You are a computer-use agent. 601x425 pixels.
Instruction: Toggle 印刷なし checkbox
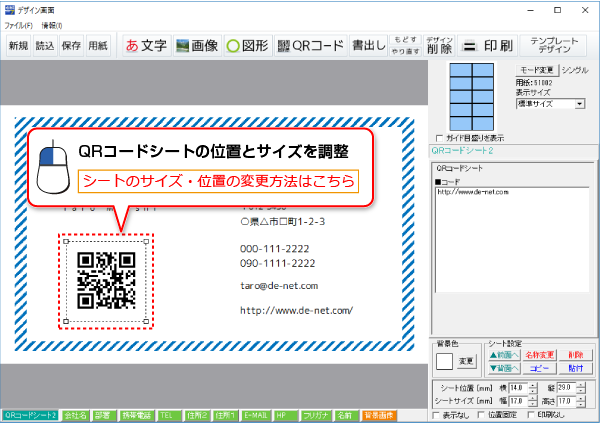(531, 415)
